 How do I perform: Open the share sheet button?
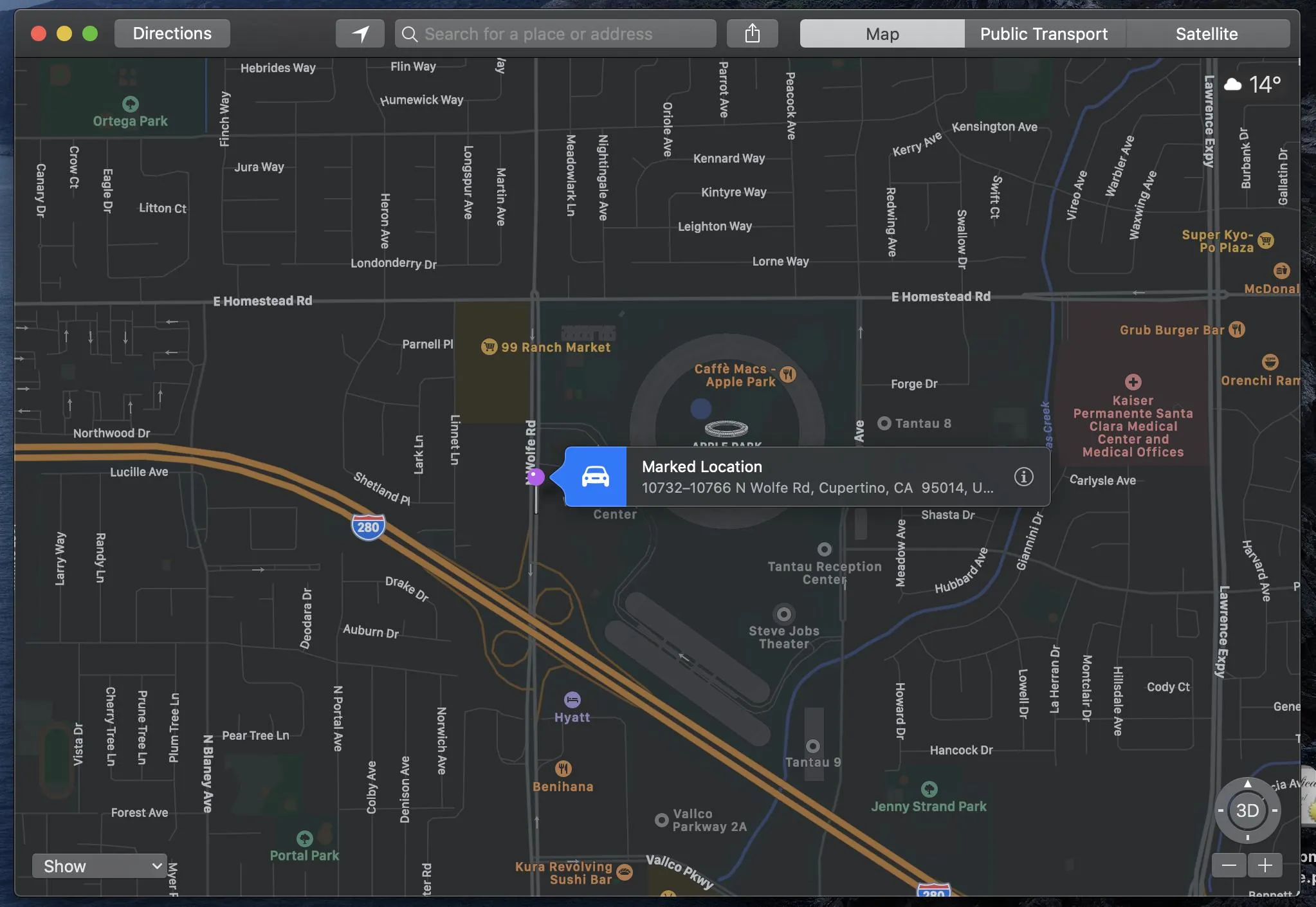tap(752, 33)
